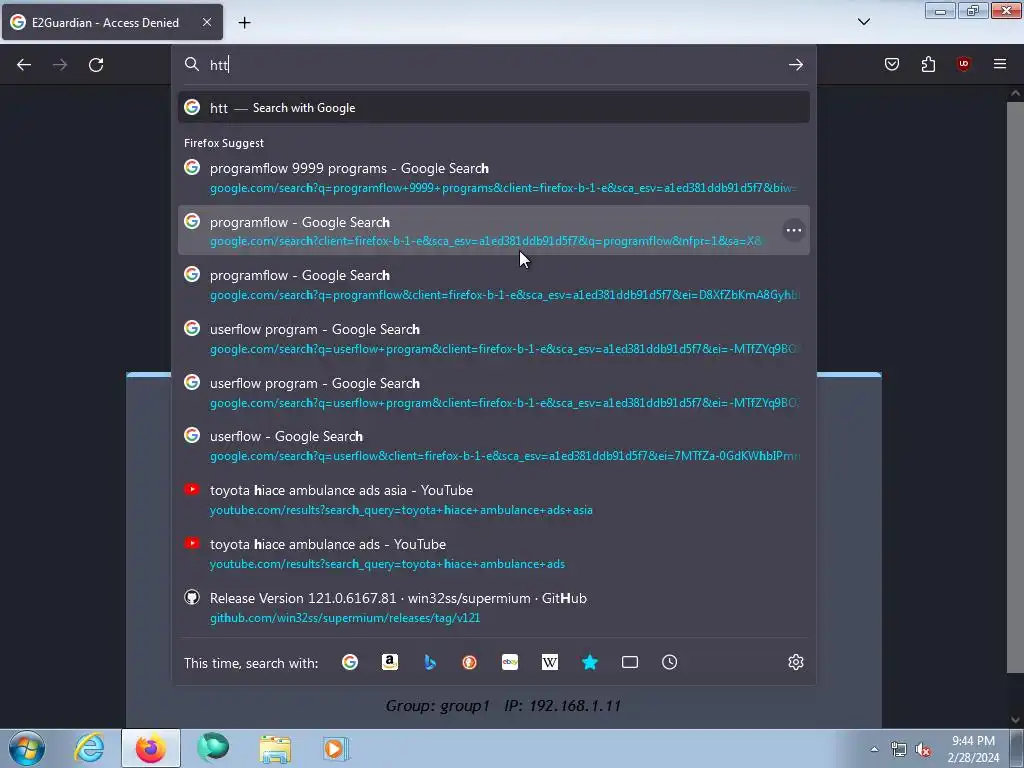Open the supermium Release Version GitHub suggestion
This screenshot has width=1024, height=768.
pos(494,607)
